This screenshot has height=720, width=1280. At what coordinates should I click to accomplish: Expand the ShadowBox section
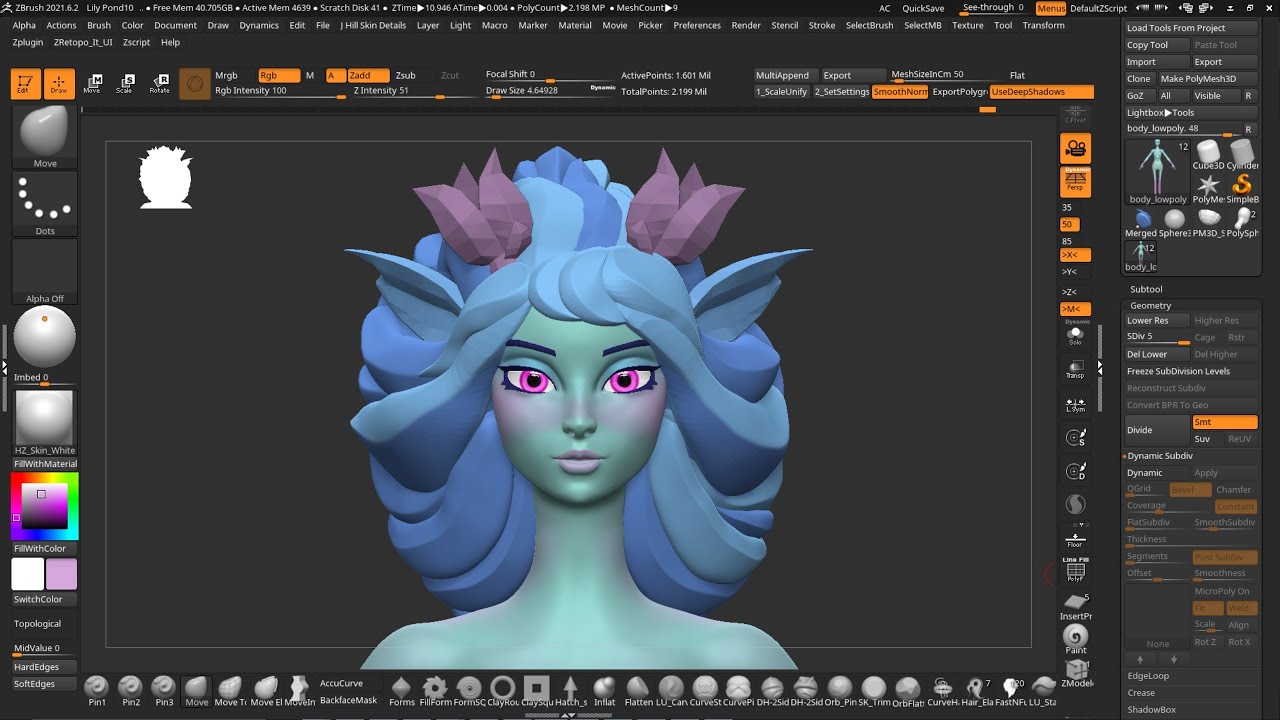[1152, 710]
